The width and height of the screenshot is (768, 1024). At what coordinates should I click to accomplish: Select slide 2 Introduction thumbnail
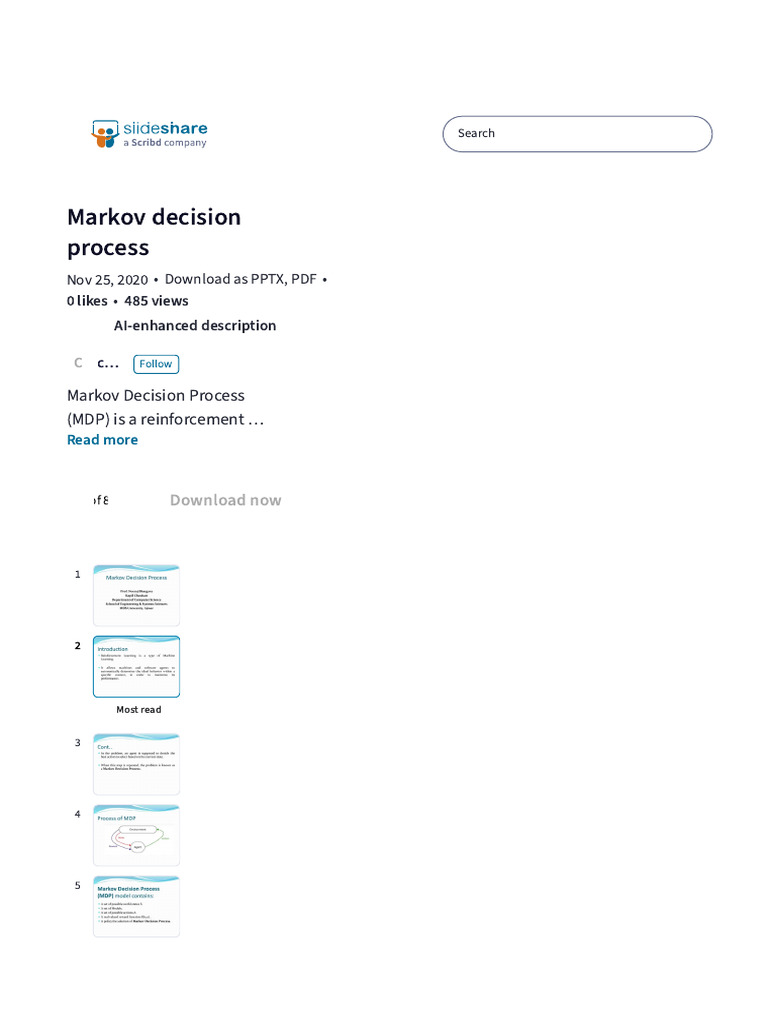tap(136, 666)
